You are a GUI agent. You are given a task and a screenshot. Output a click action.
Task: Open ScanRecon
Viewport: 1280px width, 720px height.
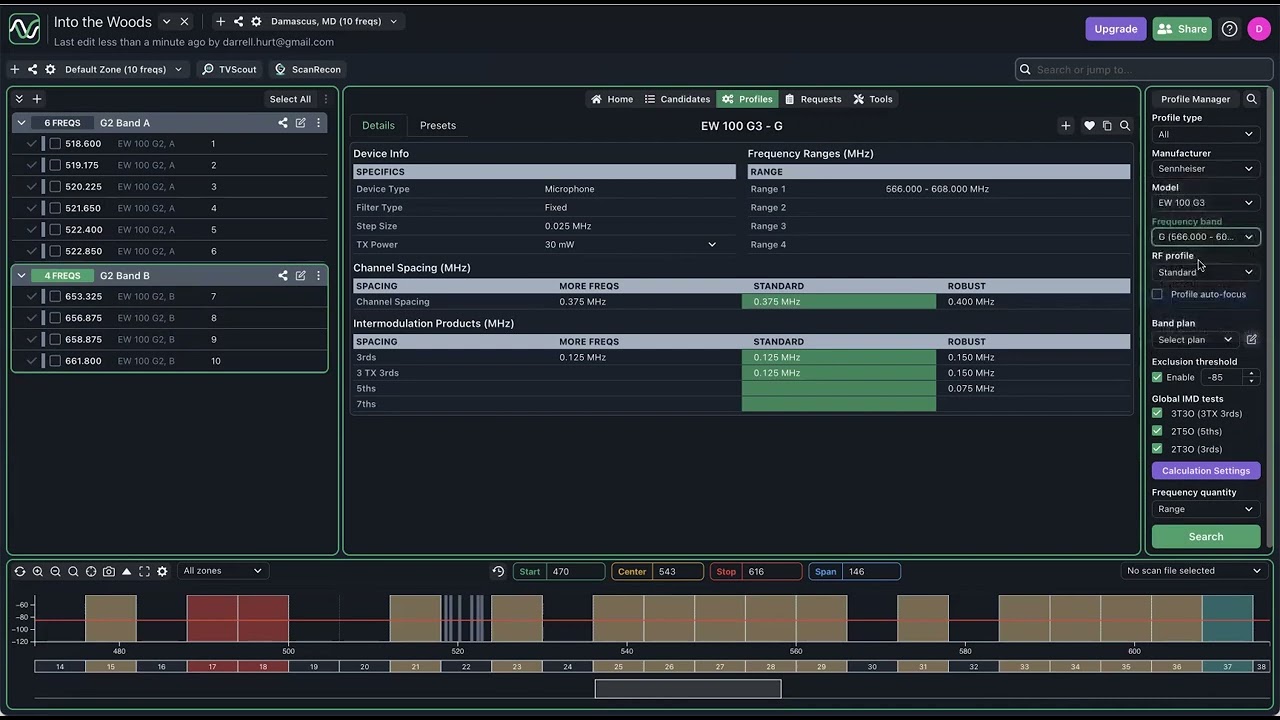[308, 69]
